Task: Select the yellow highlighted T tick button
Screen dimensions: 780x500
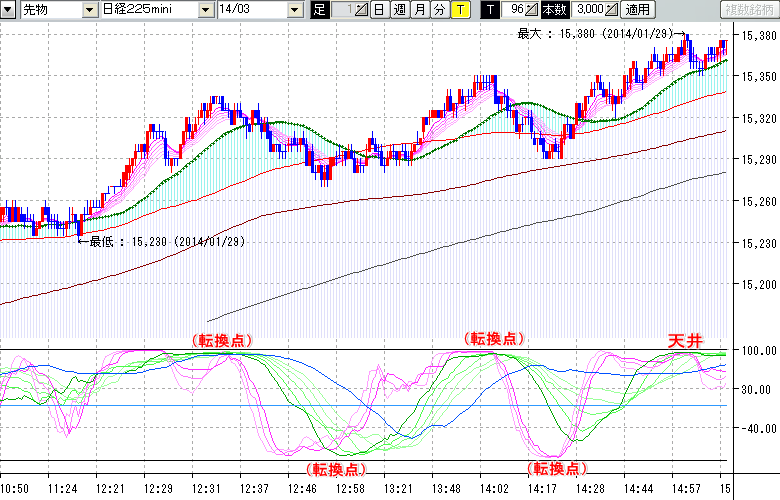Action: 459,10
